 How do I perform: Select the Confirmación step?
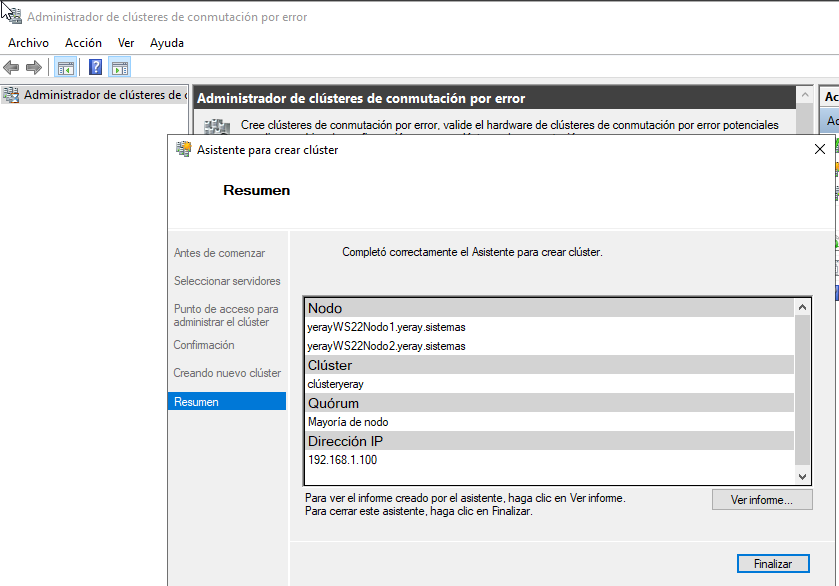coord(204,345)
